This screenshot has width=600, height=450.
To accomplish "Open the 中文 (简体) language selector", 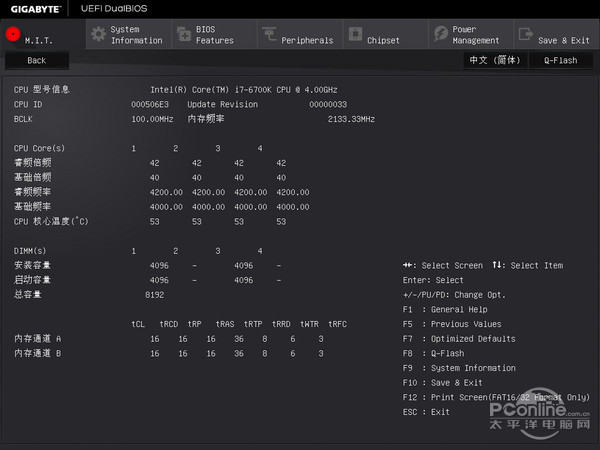I will 493,60.
